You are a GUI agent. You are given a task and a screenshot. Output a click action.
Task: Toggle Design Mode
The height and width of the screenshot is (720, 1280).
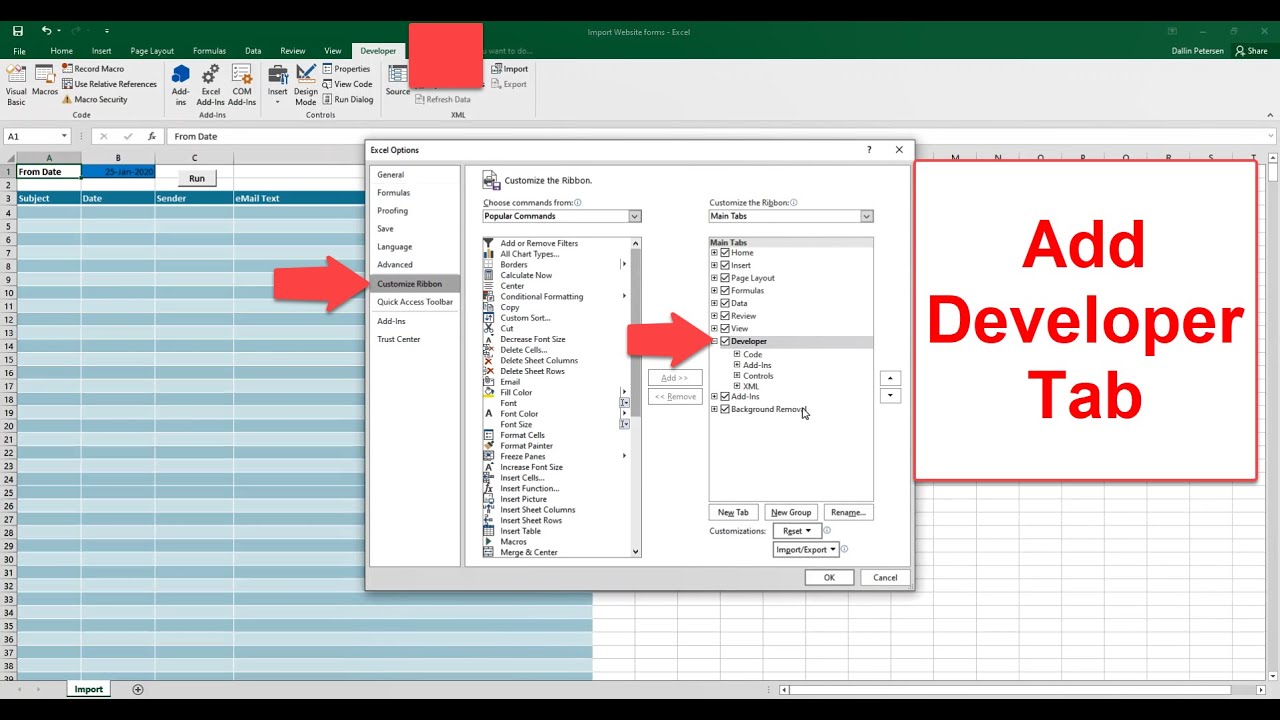(x=306, y=85)
